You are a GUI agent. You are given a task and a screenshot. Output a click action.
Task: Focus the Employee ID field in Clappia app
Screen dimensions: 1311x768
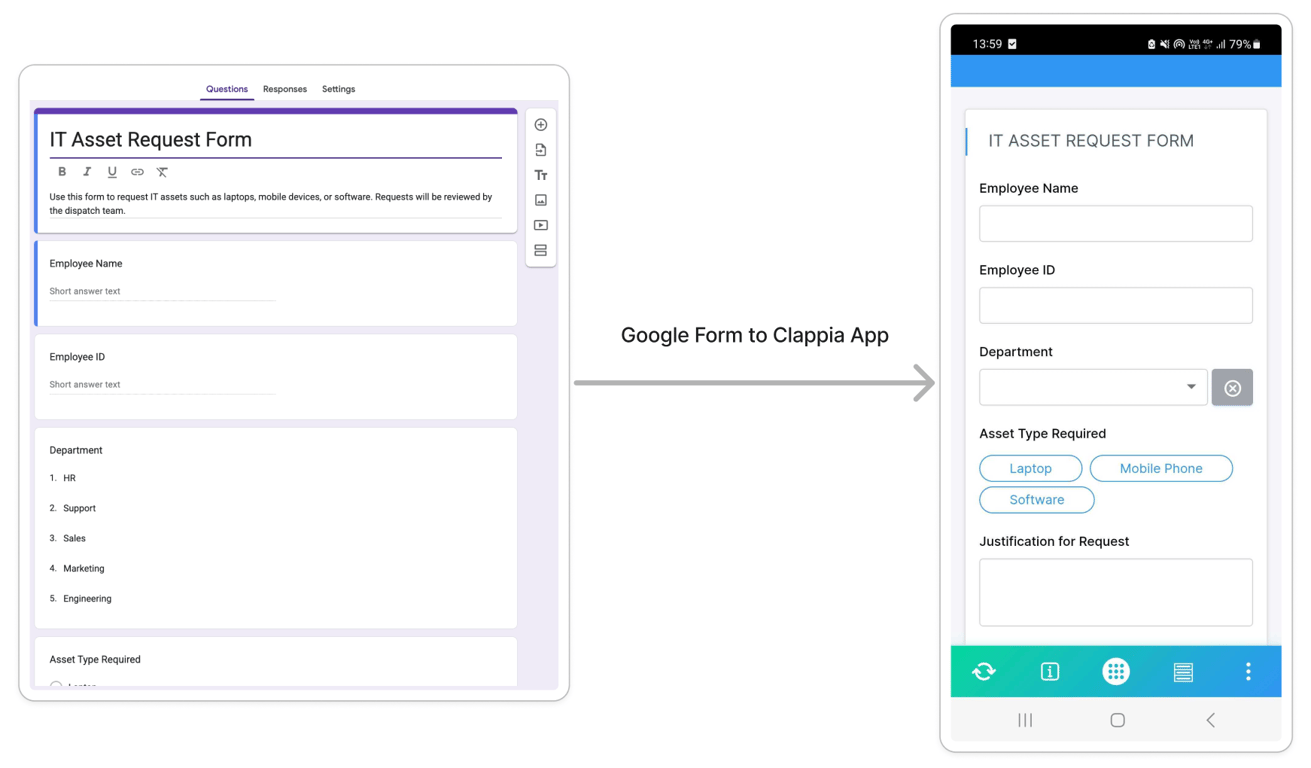[1116, 305]
